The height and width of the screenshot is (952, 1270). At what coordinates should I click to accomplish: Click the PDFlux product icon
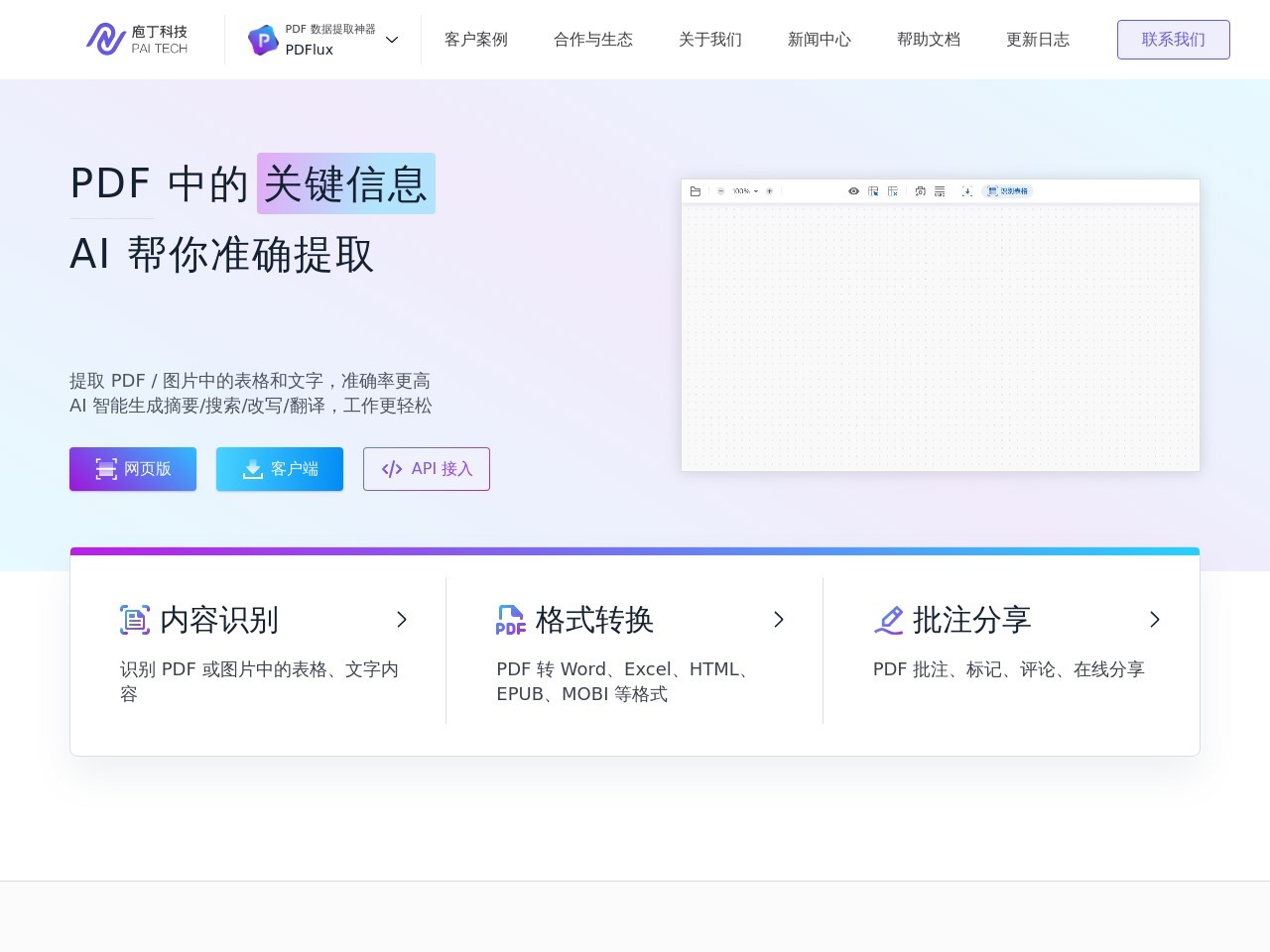263,40
